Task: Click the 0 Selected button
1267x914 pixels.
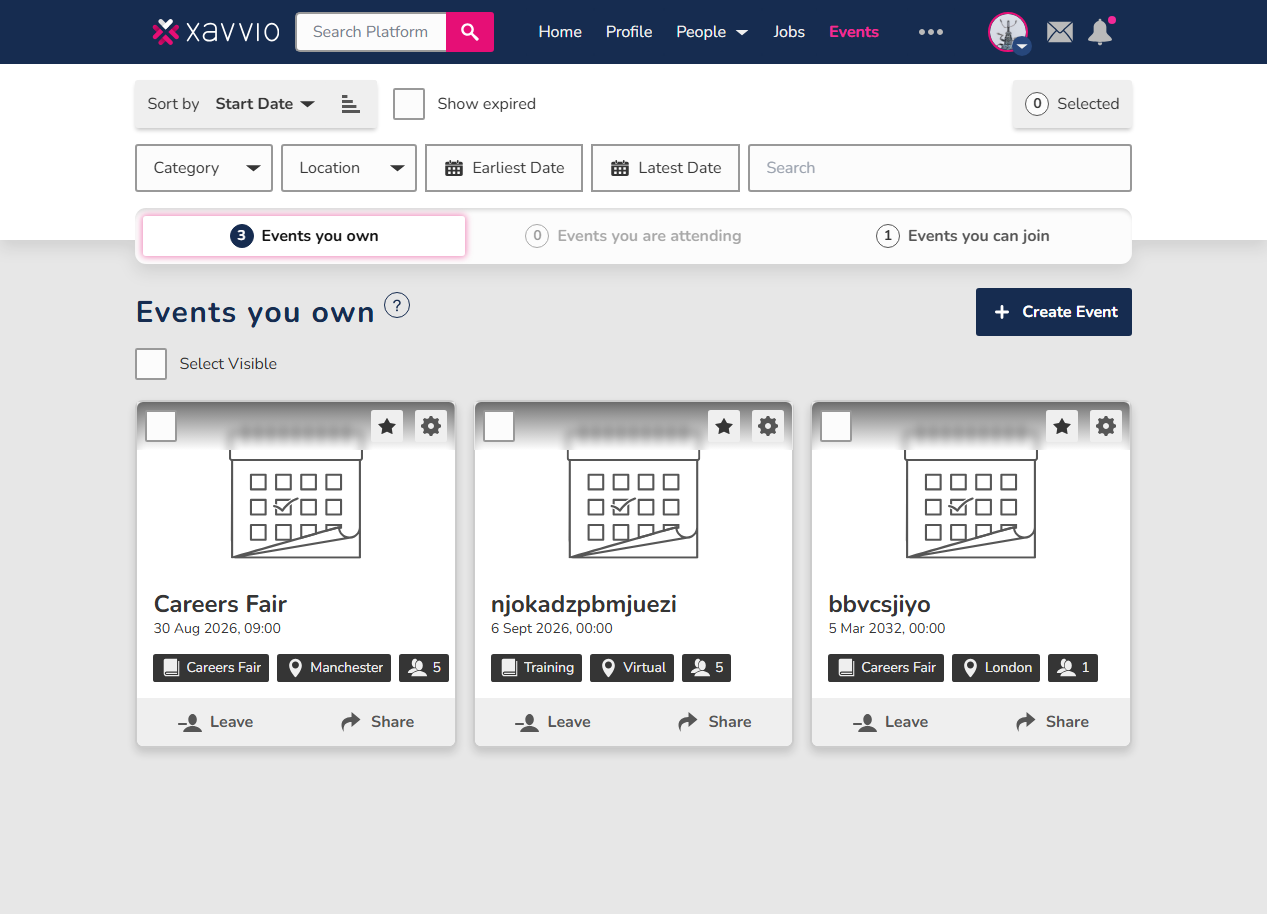Action: pyautogui.click(x=1072, y=104)
